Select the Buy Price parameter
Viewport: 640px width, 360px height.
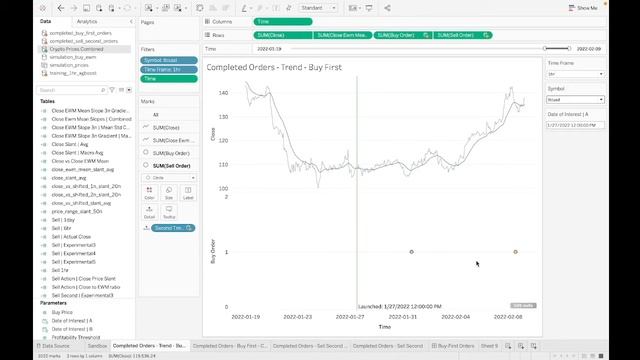coord(62,312)
